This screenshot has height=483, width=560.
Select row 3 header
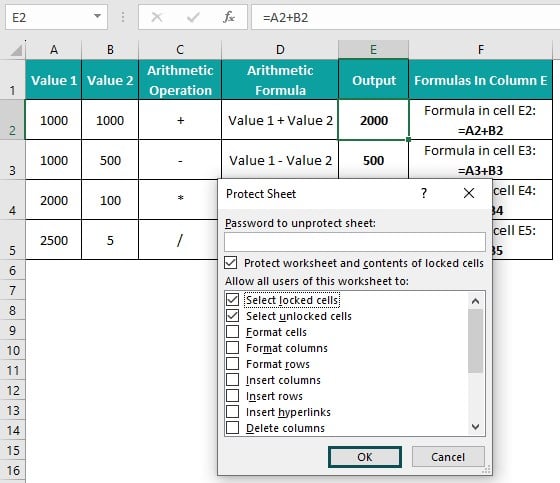click(x=12, y=160)
